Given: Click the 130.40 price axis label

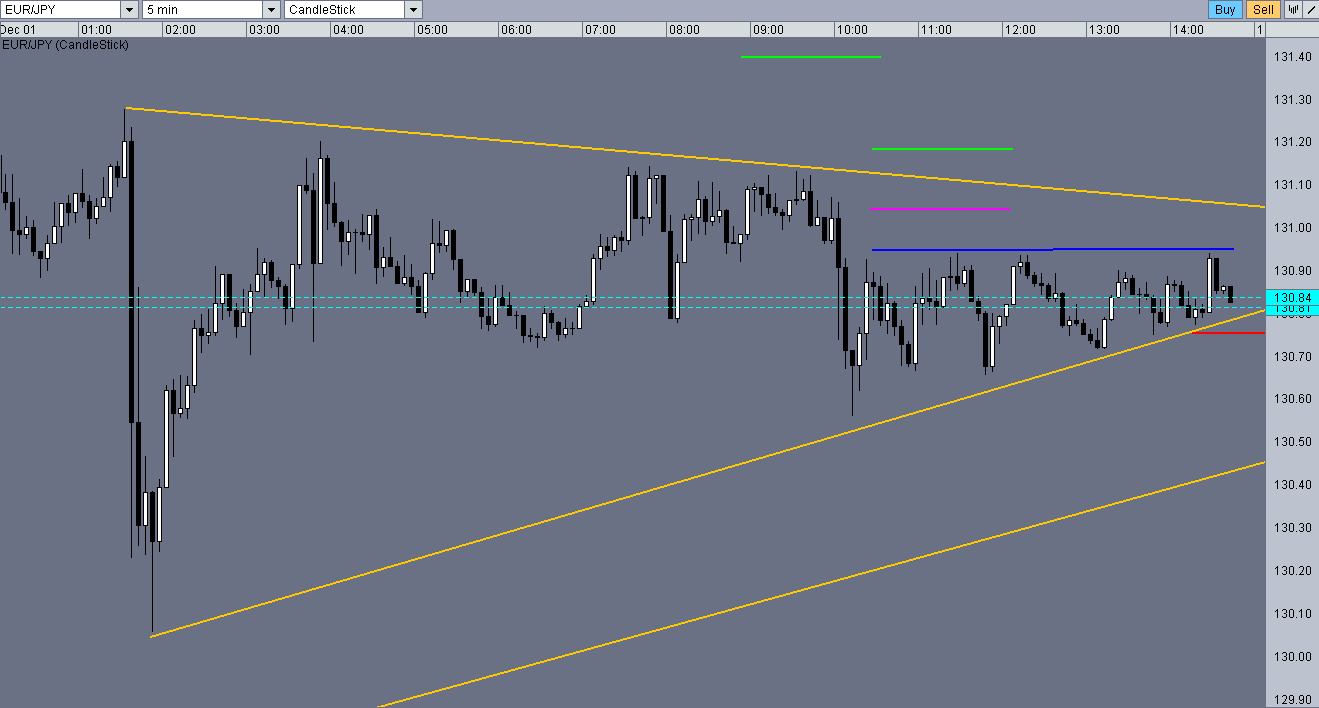Looking at the screenshot, I should 1293,485.
